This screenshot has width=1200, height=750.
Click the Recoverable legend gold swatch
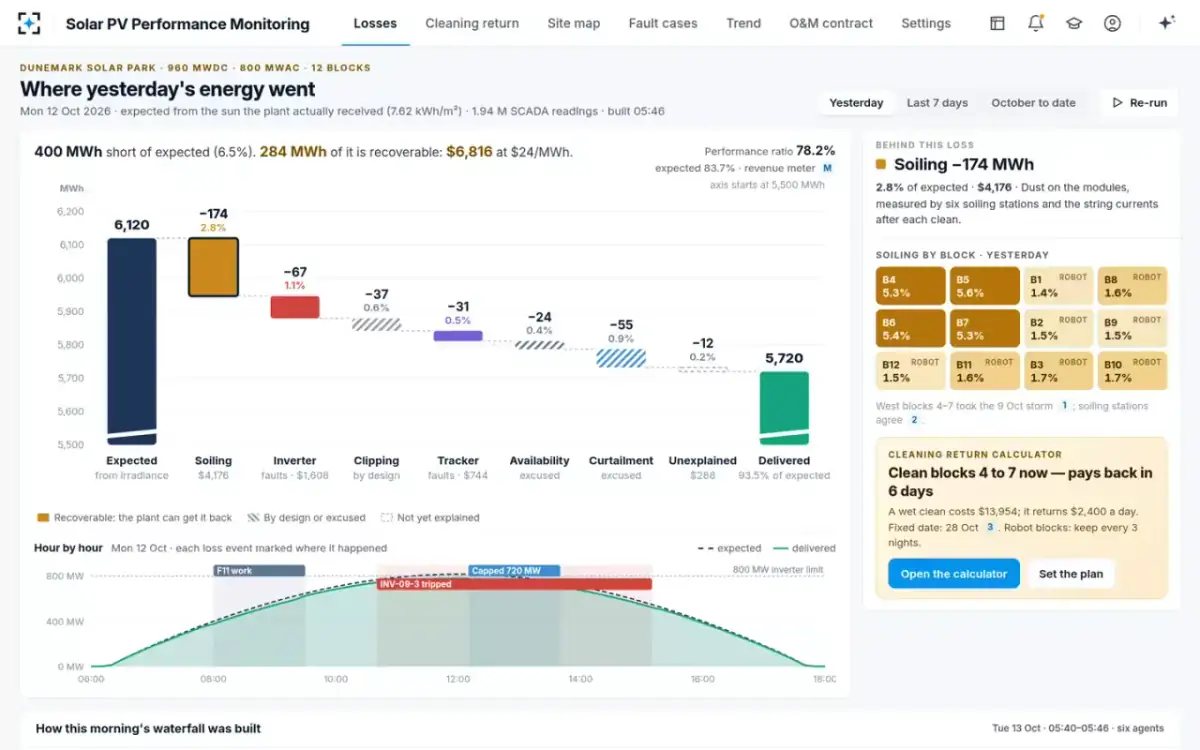point(43,518)
